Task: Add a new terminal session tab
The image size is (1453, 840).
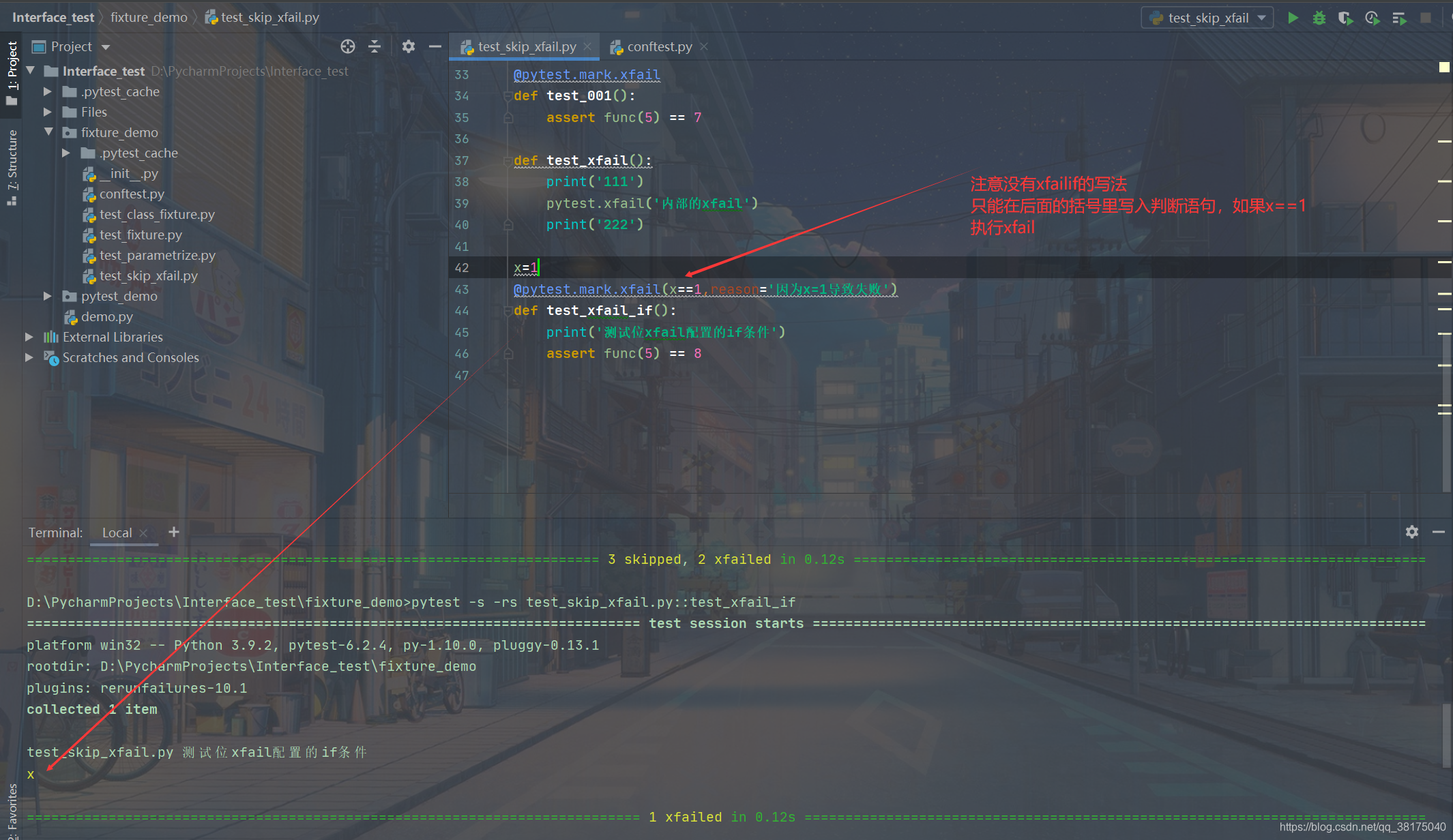Action: pyautogui.click(x=174, y=532)
